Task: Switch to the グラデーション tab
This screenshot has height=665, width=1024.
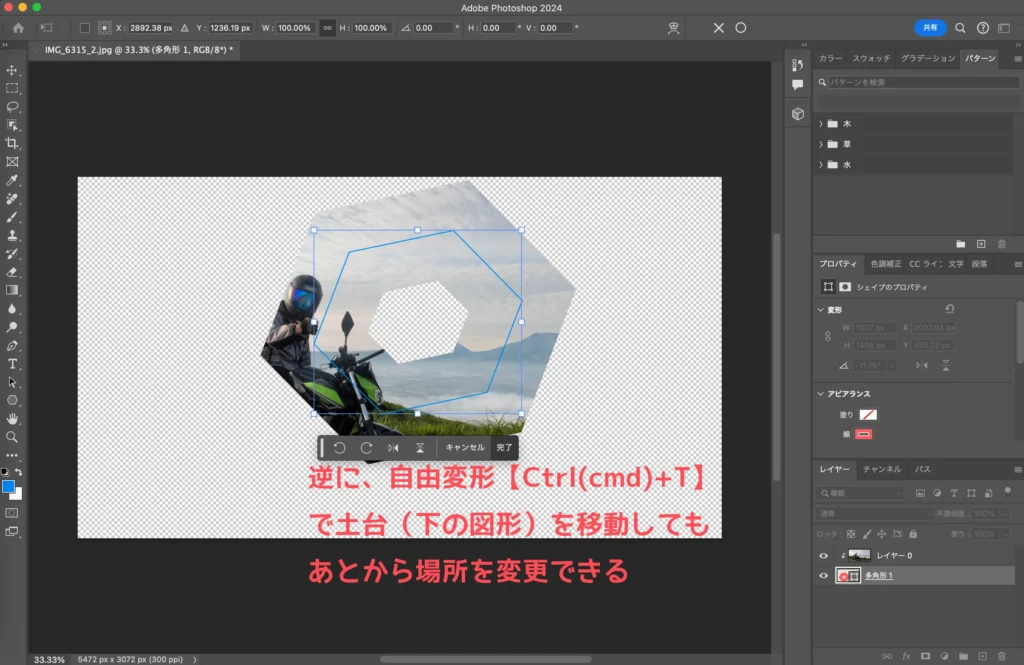Action: (927, 59)
